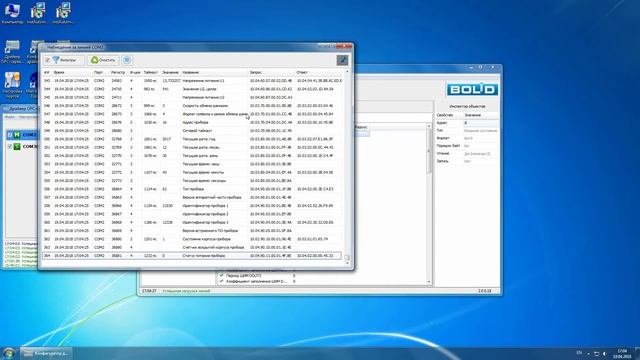
Task: Open the Windows Start menu
Action: (8, 353)
